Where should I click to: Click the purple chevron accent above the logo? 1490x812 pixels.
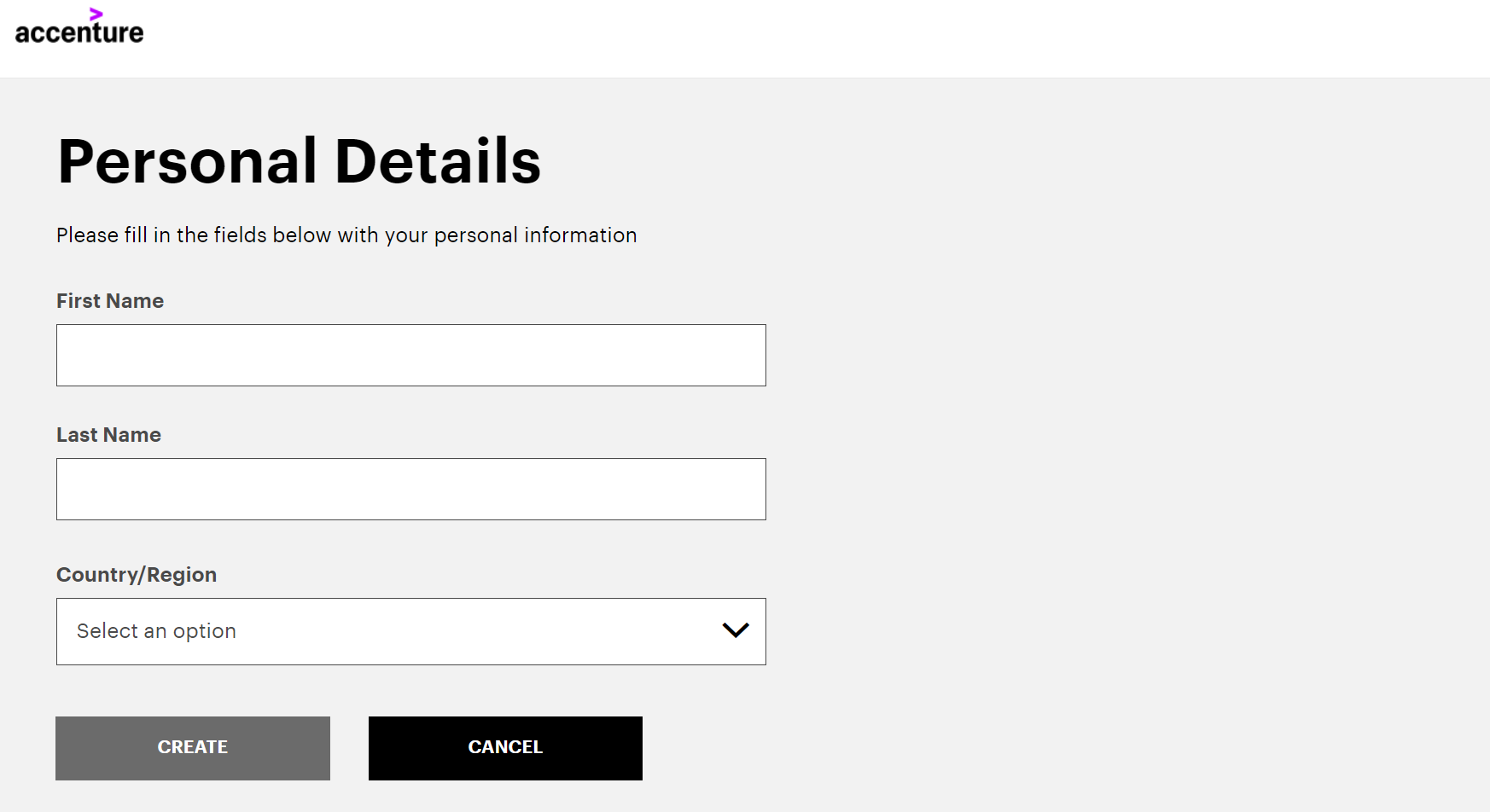[x=96, y=14]
